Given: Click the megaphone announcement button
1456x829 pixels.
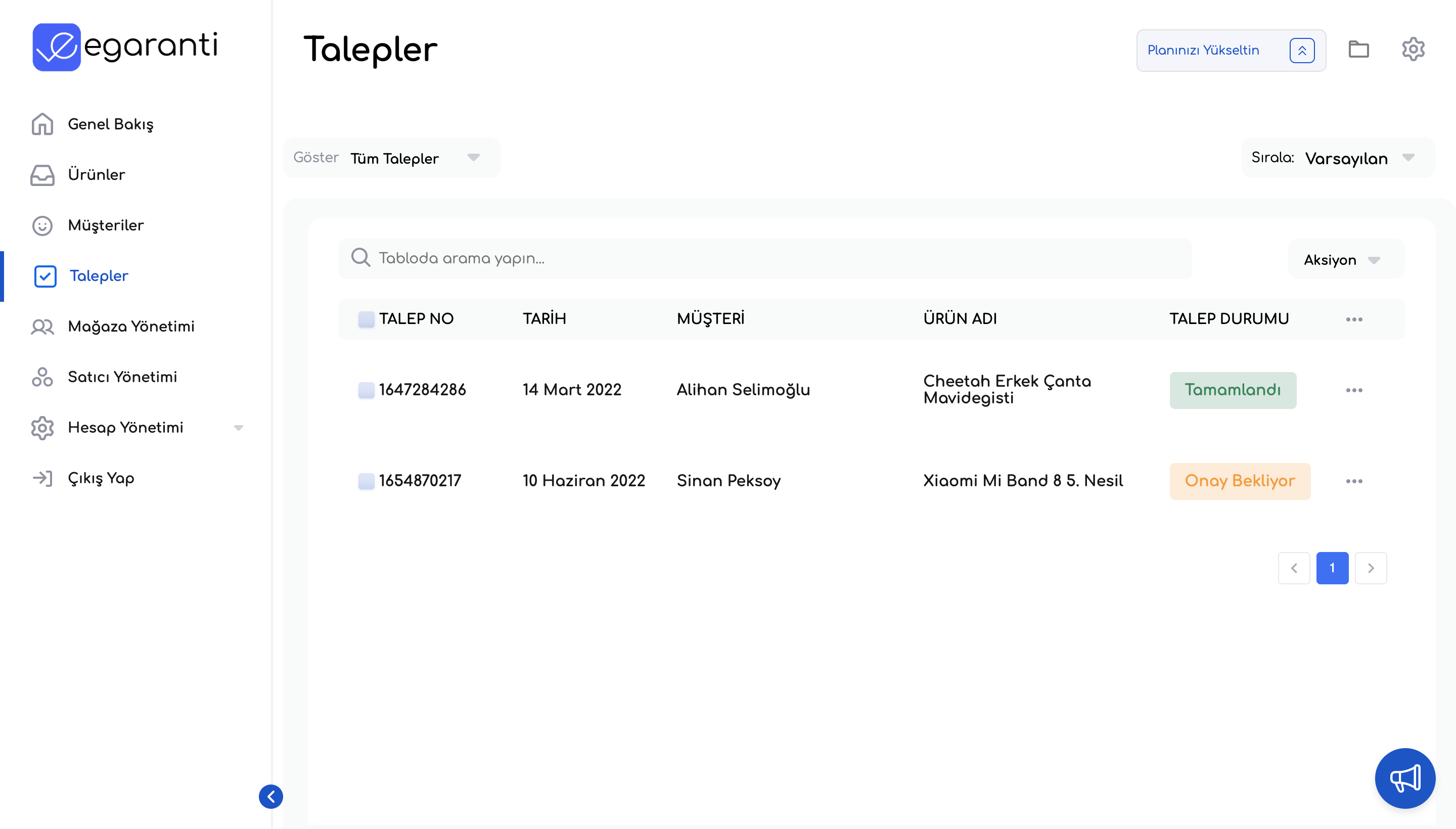Looking at the screenshot, I should pos(1404,778).
